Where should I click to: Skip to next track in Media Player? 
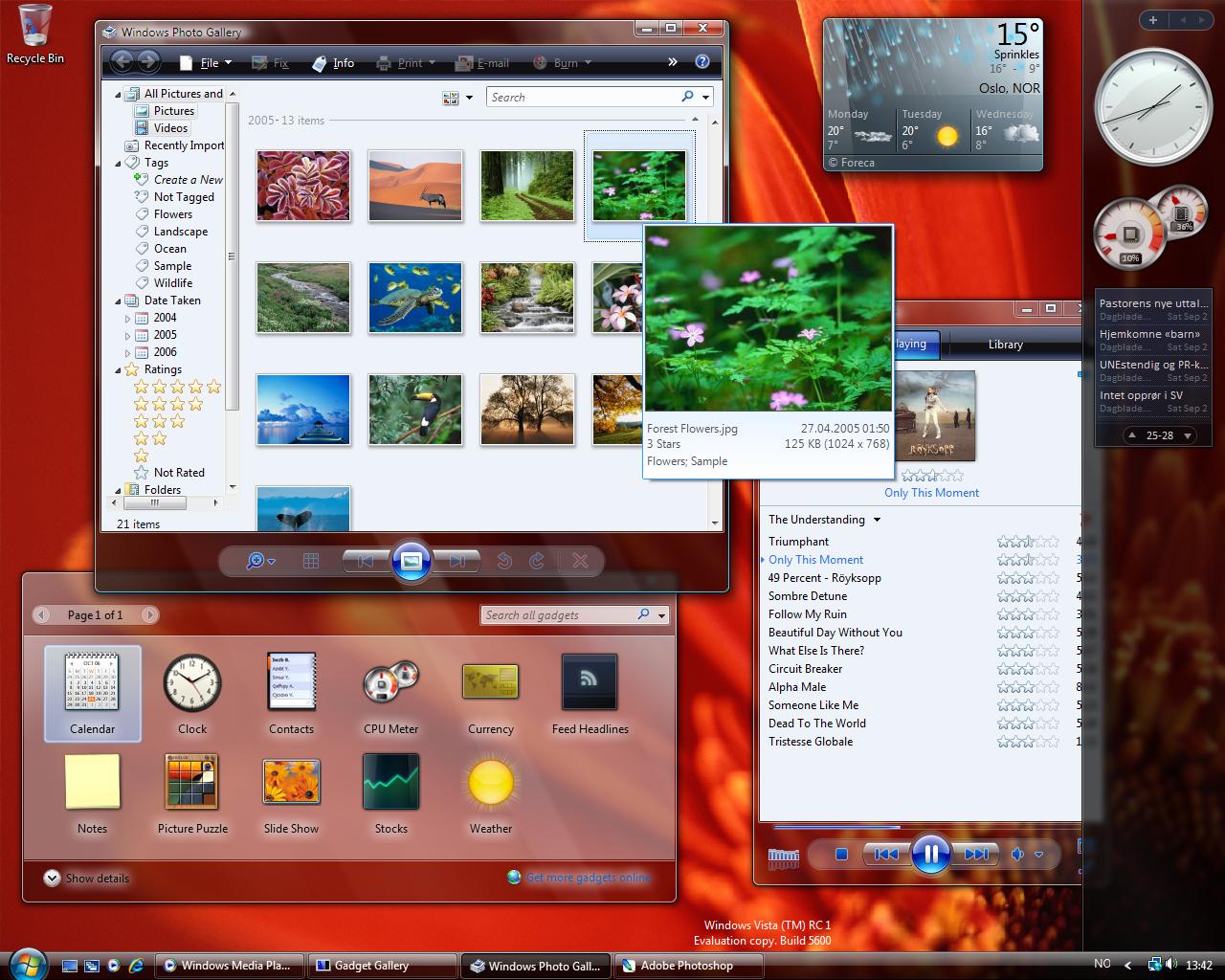pos(975,855)
